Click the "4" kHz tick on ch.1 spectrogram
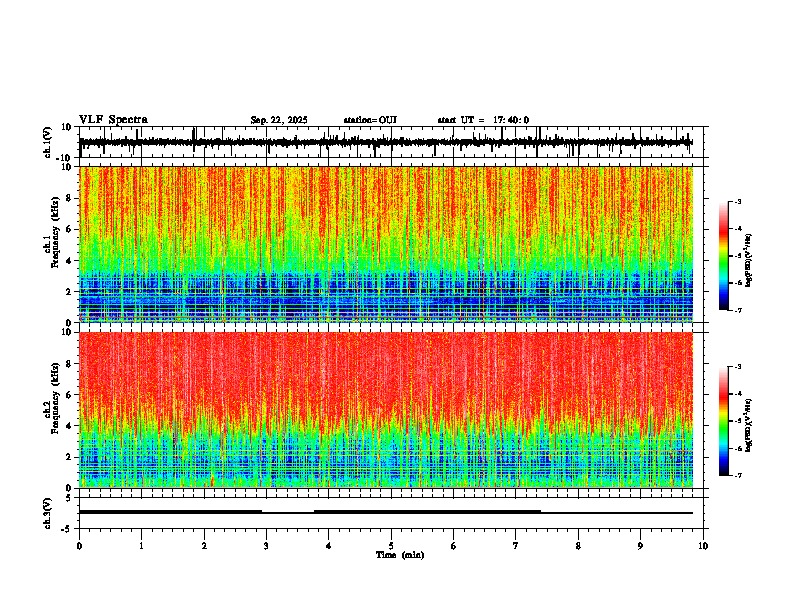The width and height of the screenshot is (792, 612). tap(69, 261)
